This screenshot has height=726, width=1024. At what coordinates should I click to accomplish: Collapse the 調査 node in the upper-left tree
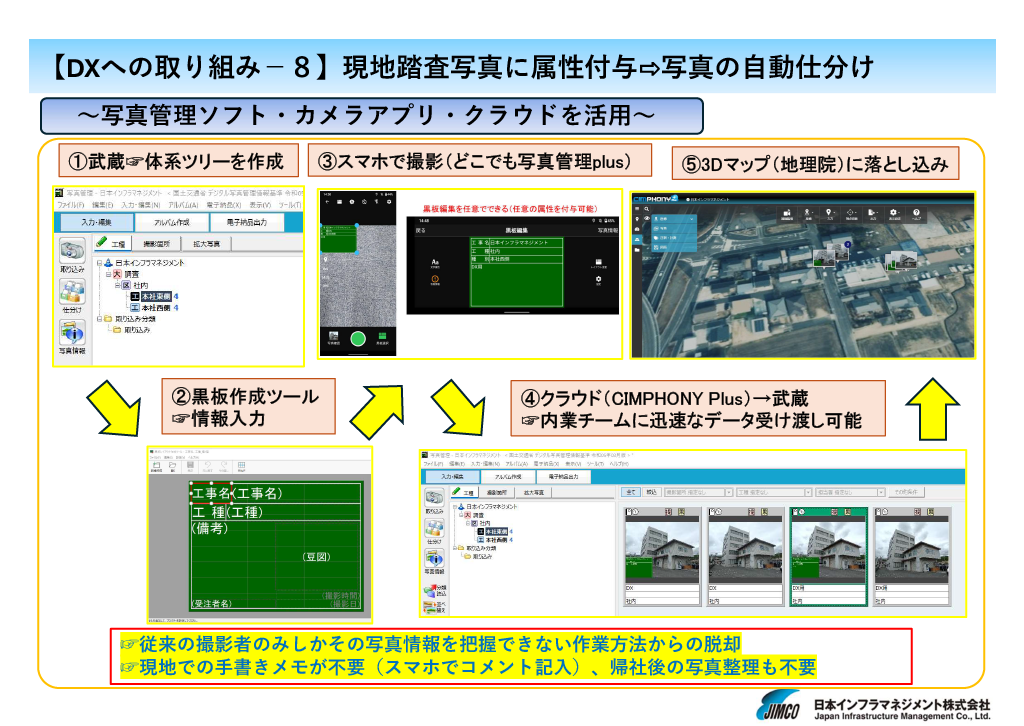tap(109, 273)
